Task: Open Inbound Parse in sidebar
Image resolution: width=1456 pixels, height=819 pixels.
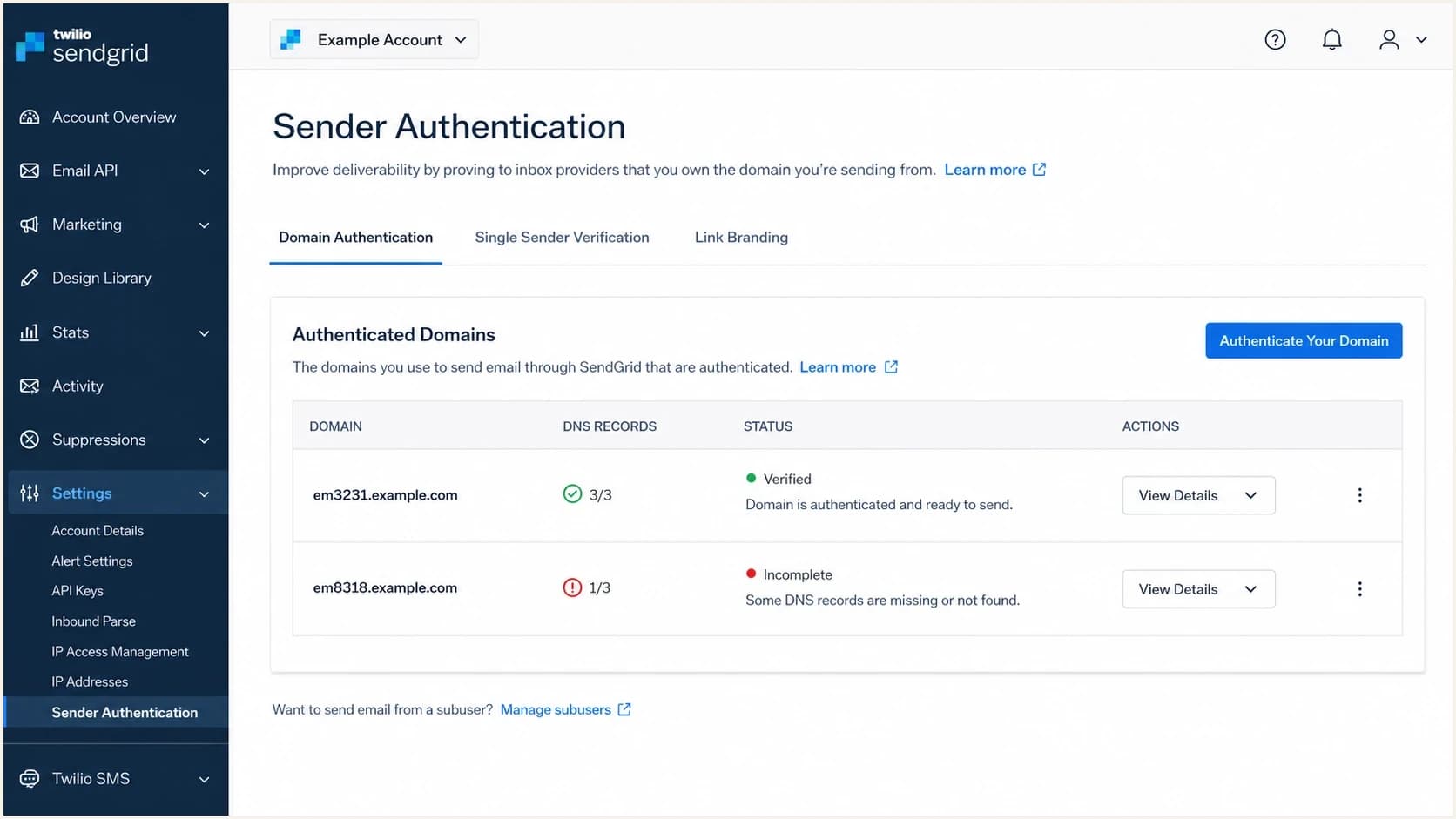Action: [93, 621]
